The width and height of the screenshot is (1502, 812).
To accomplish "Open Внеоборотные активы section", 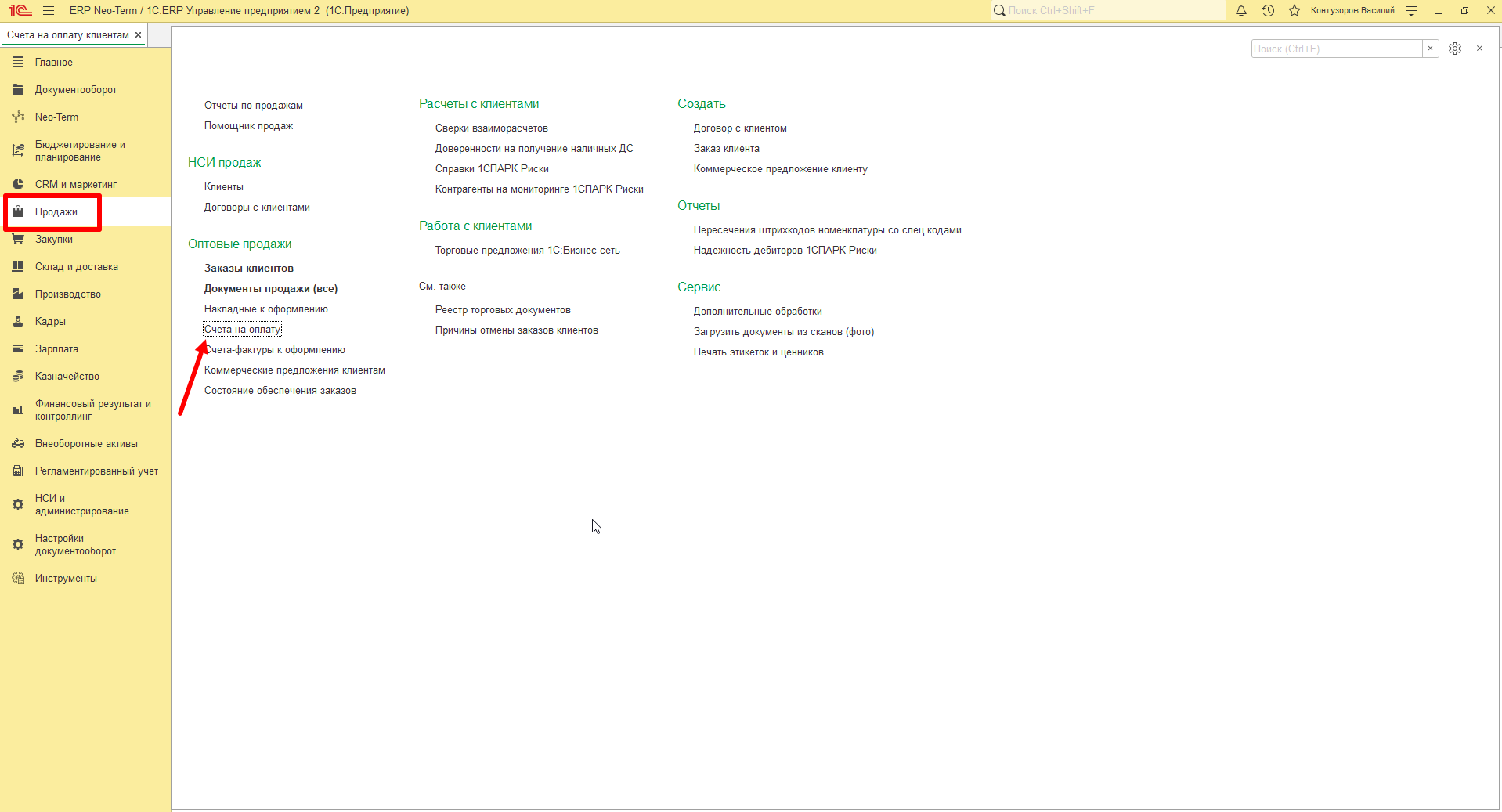I will click(x=85, y=443).
